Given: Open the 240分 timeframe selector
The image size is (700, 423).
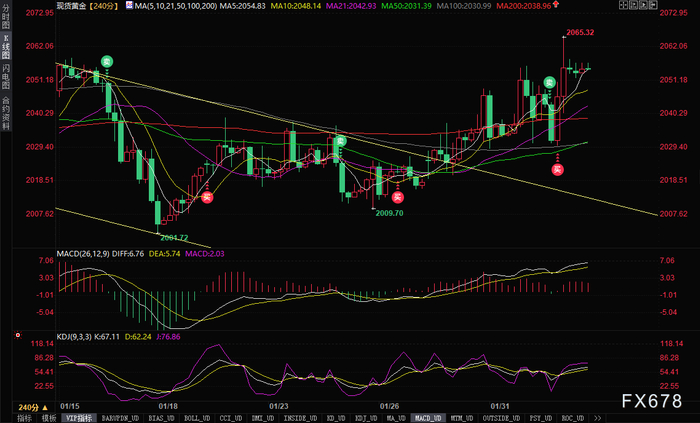Looking at the screenshot, I should (x=33, y=407).
